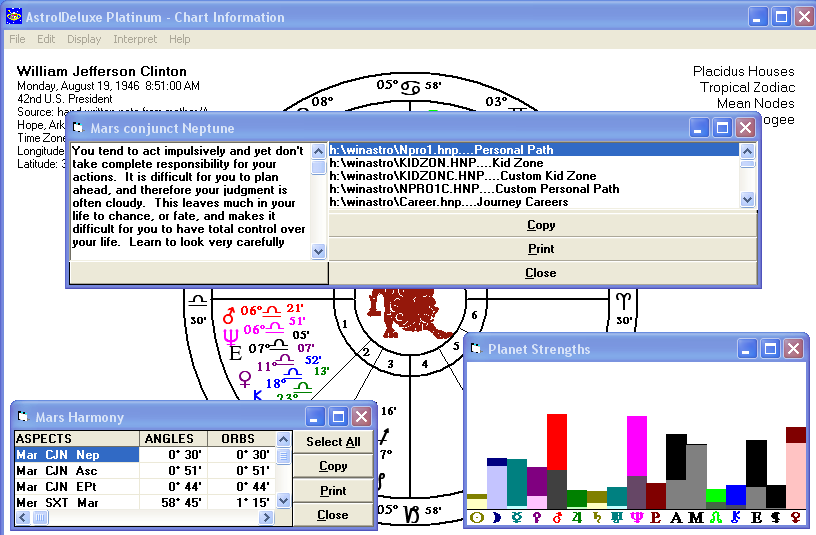This screenshot has height=535, width=816.
Task: Click the dark red Pluto glyph in Planet Strengths
Action: click(656, 517)
